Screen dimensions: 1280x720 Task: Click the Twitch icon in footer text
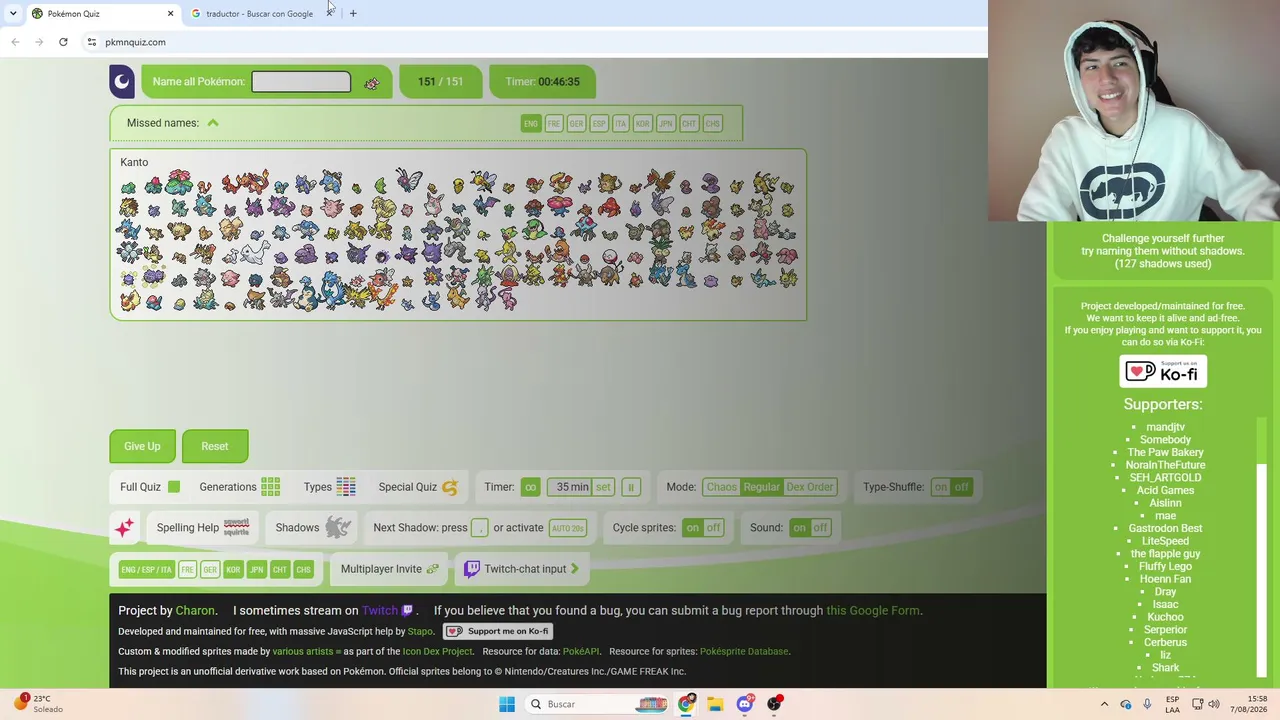tap(407, 611)
